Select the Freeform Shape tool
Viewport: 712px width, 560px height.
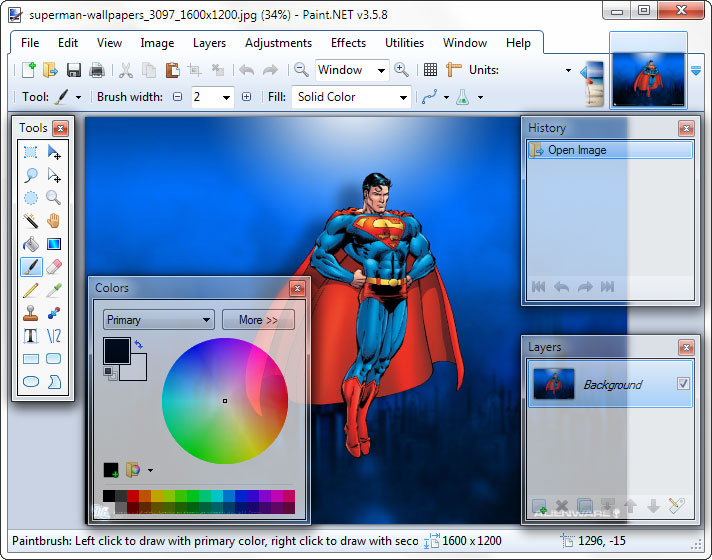tap(54, 382)
